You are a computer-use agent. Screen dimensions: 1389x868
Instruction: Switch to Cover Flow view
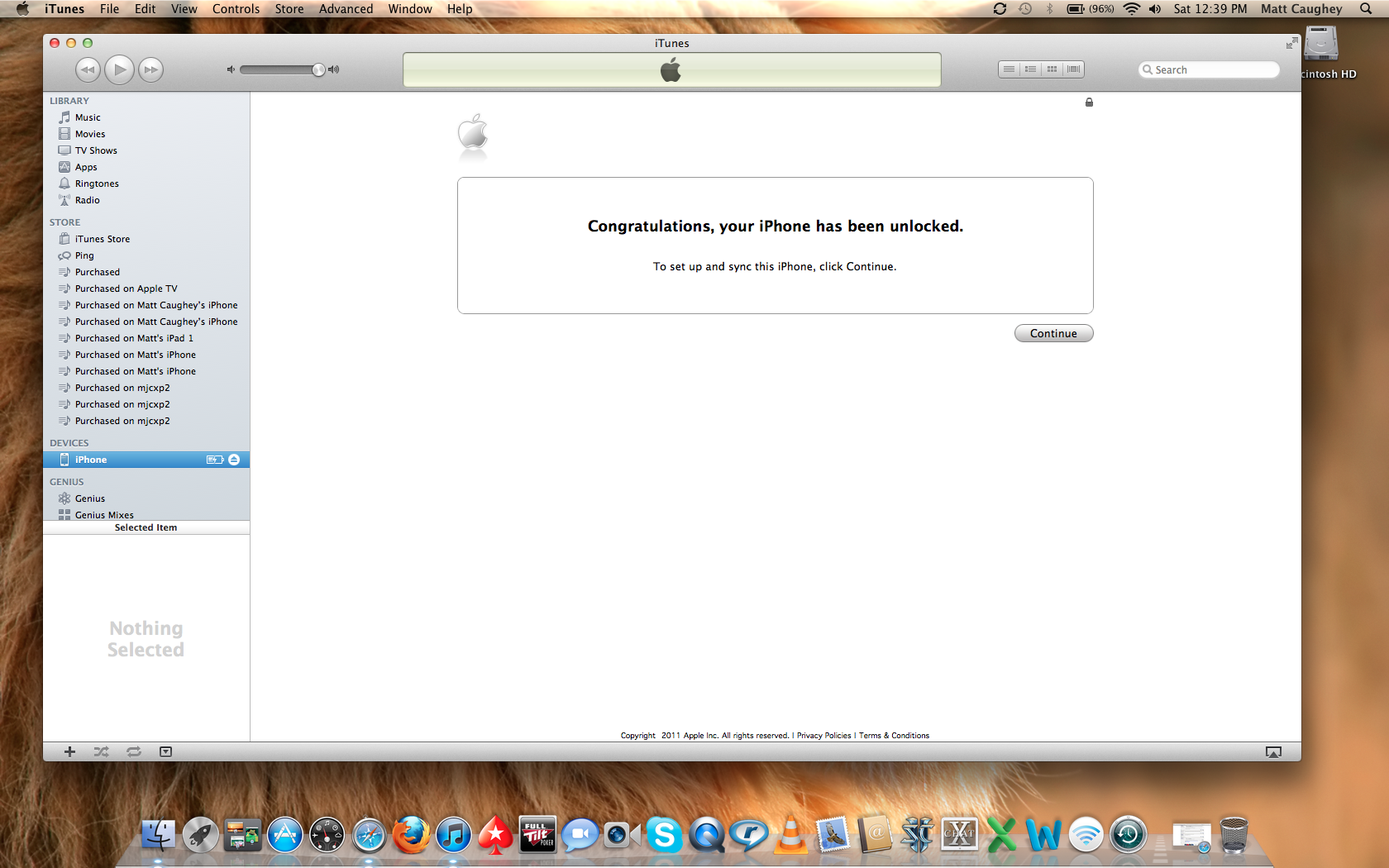click(1073, 69)
